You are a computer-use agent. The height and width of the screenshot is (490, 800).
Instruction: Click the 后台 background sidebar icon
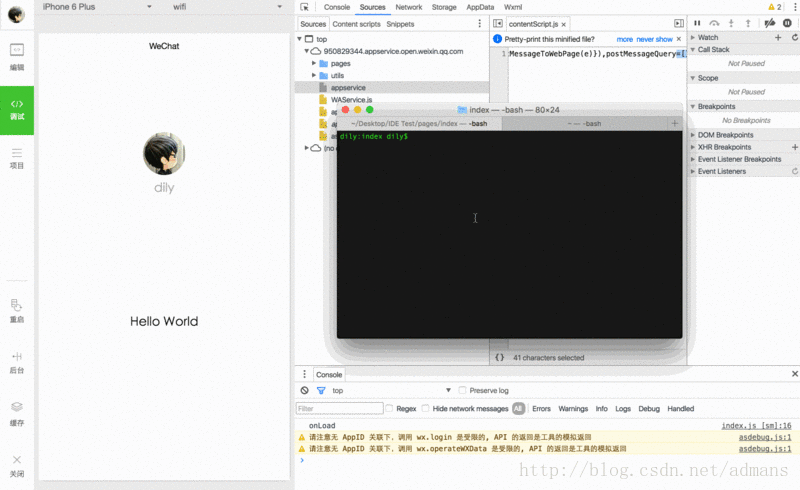click(x=17, y=362)
